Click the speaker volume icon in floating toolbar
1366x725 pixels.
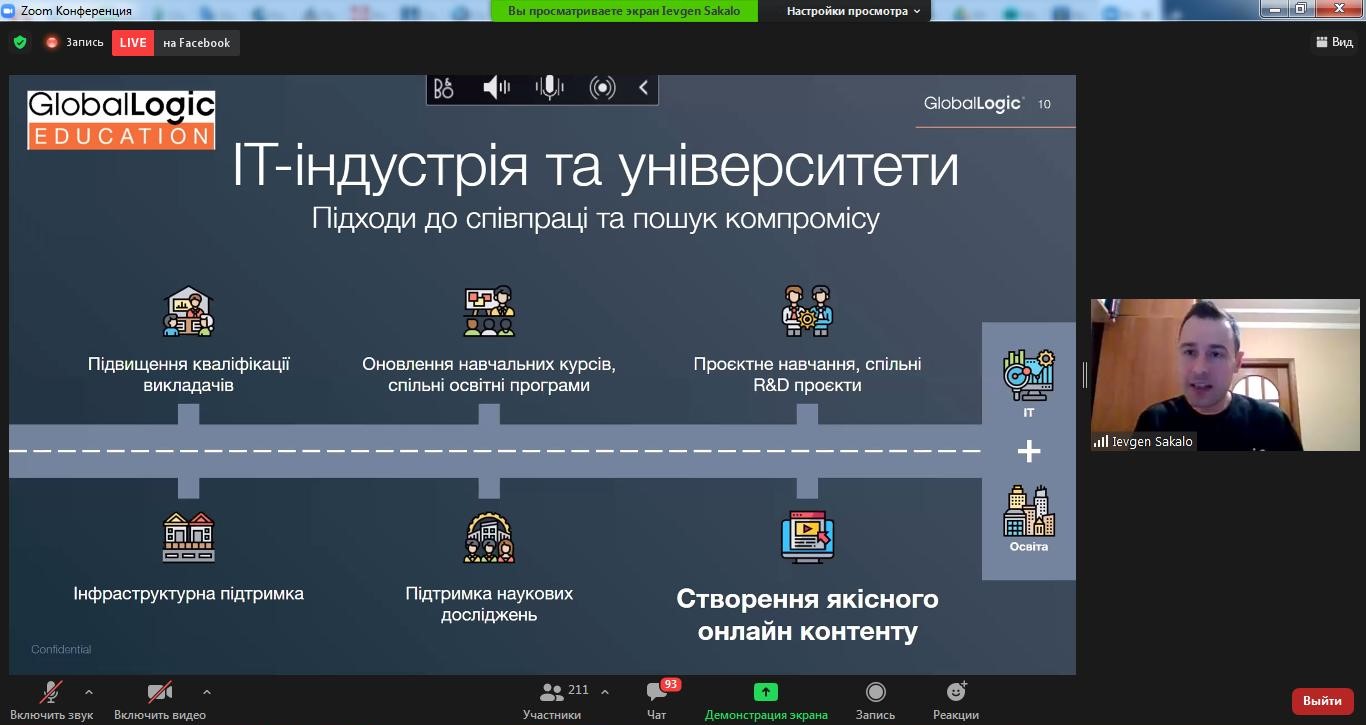tap(496, 88)
